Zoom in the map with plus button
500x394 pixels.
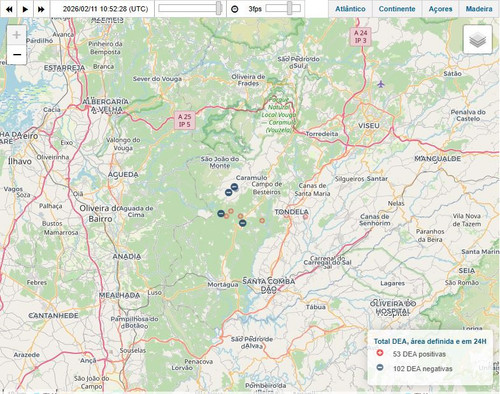16,35
